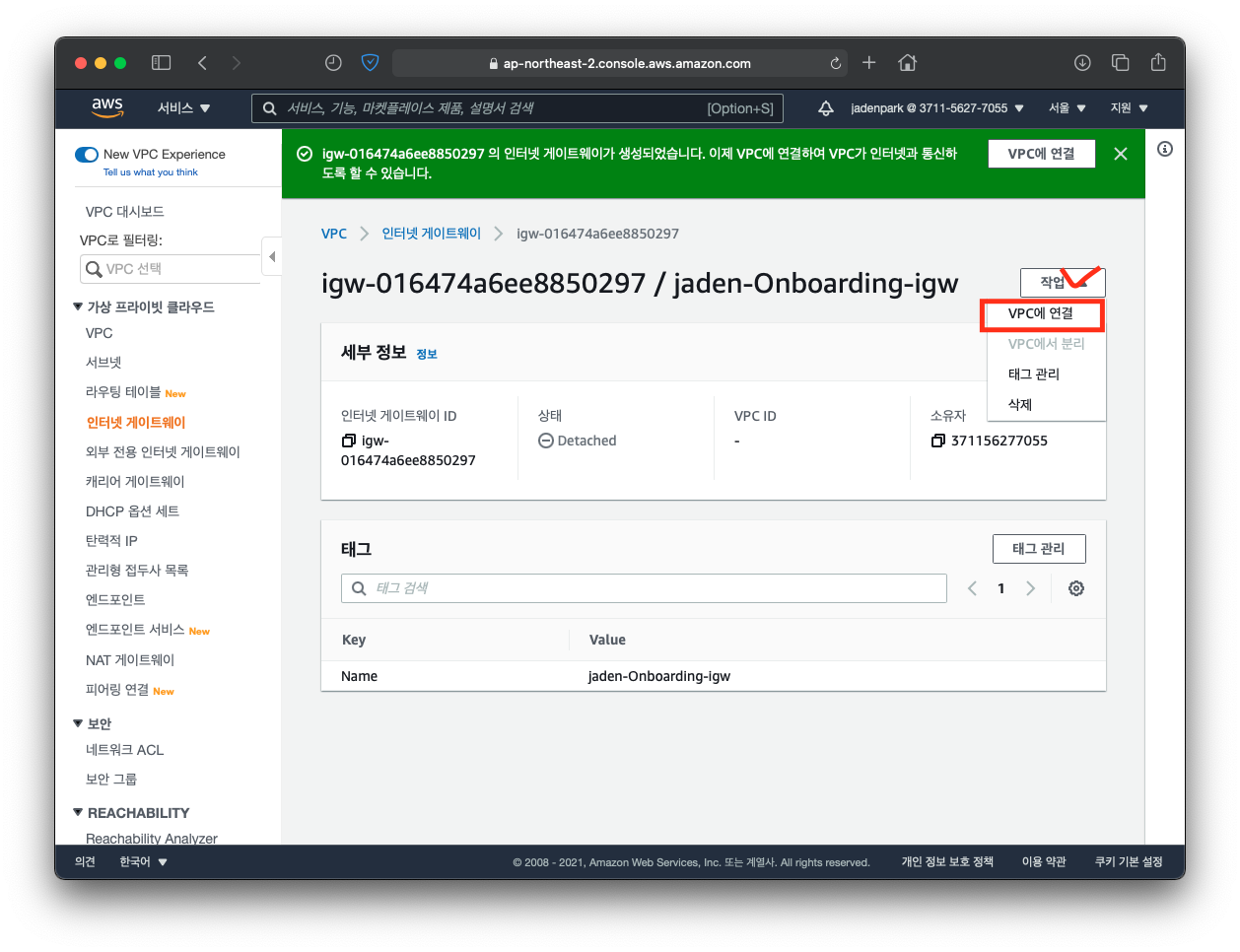
Task: Go to next tag page
Action: (x=1031, y=588)
